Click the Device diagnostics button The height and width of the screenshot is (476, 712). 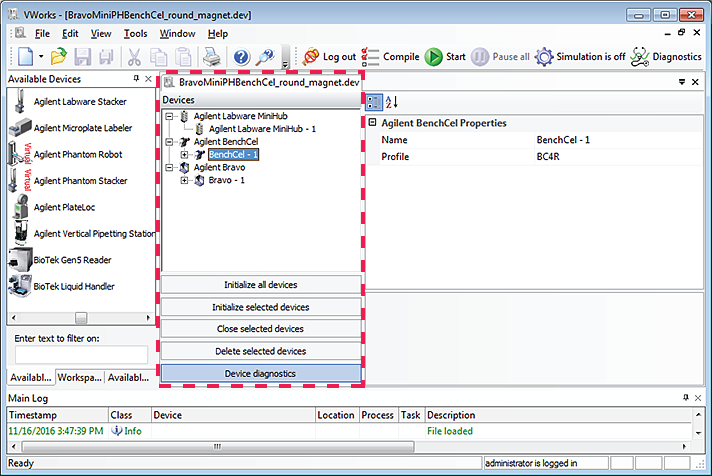(x=261, y=373)
